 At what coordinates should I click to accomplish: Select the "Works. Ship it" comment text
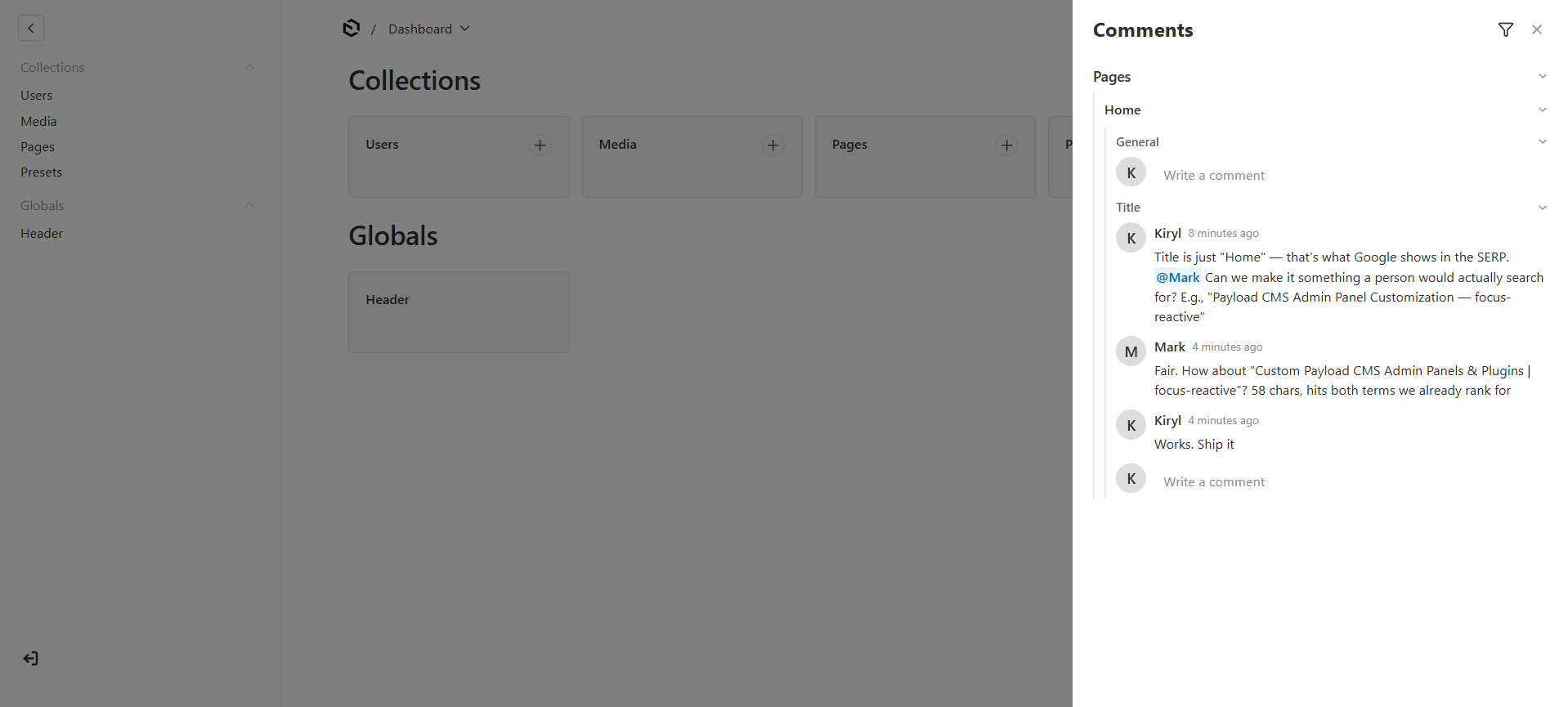point(1194,445)
